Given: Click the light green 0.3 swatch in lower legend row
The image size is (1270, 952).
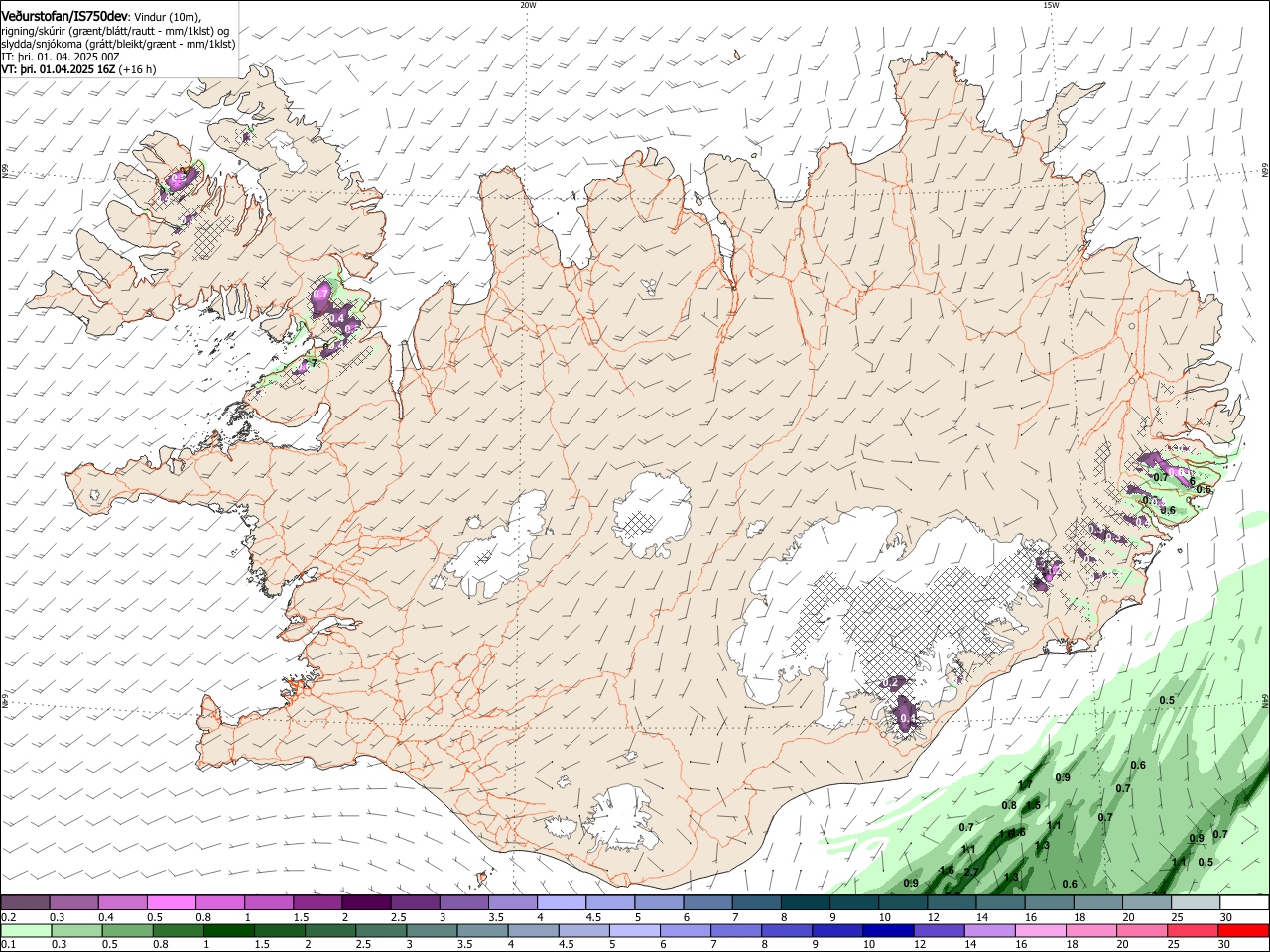Looking at the screenshot, I should (x=77, y=930).
